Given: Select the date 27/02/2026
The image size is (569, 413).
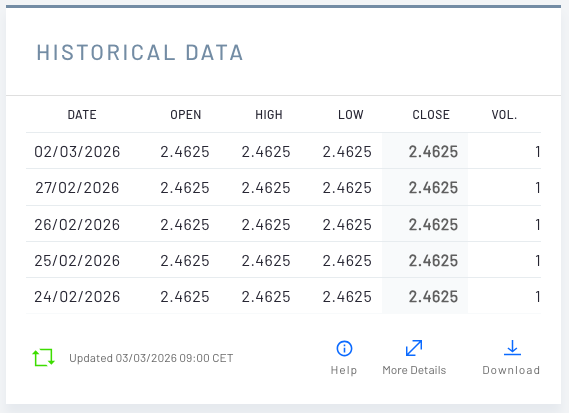Looking at the screenshot, I should pos(77,188).
